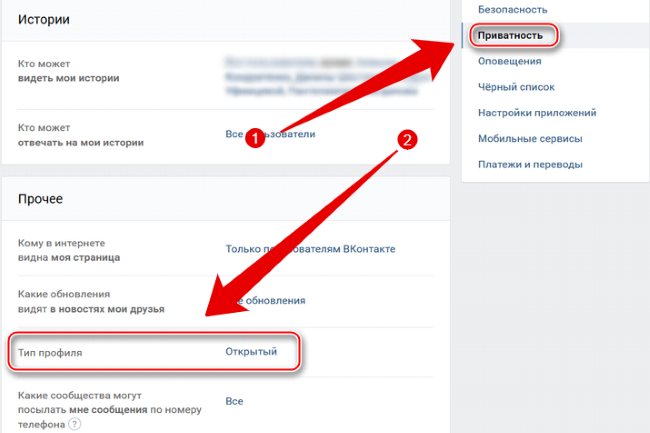Change profile type from Открытый
Viewport: 650px width, 433px height.
click(251, 352)
